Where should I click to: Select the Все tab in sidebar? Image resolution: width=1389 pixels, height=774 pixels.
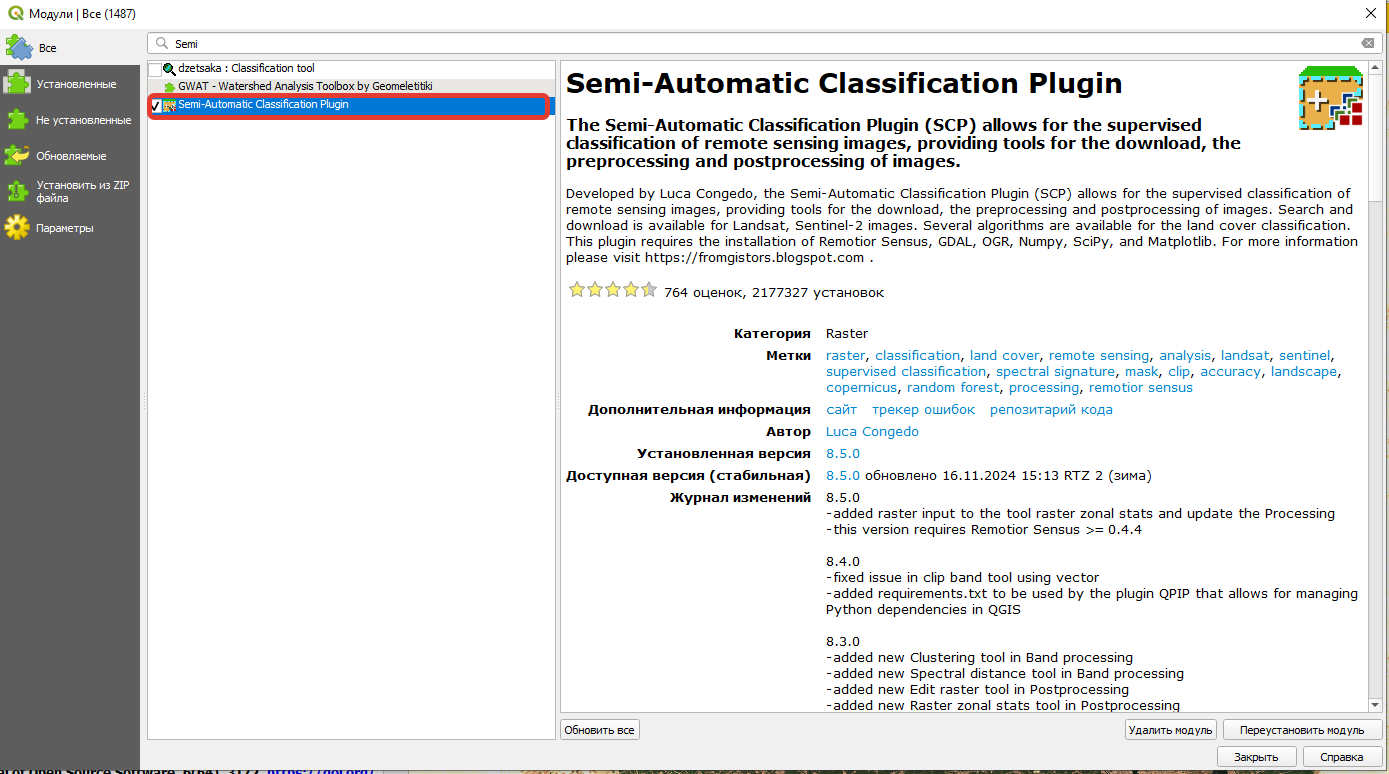[70, 48]
